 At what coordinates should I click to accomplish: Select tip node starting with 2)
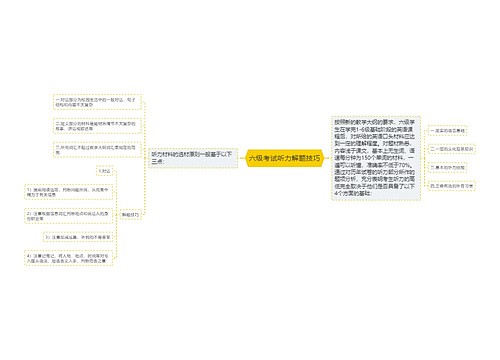pyautogui.click(x=68, y=216)
